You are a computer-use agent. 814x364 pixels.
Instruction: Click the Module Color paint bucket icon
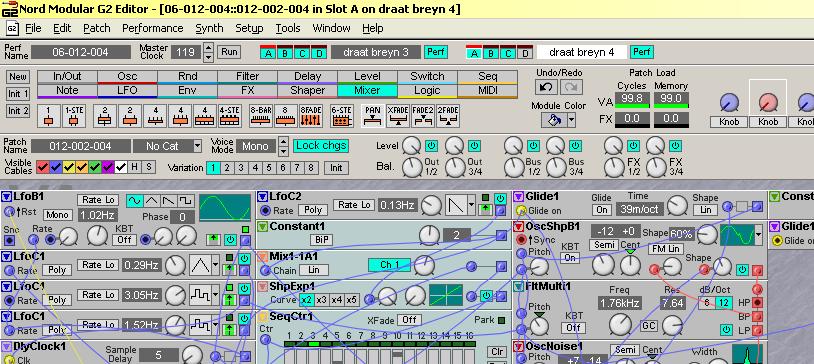(554, 120)
